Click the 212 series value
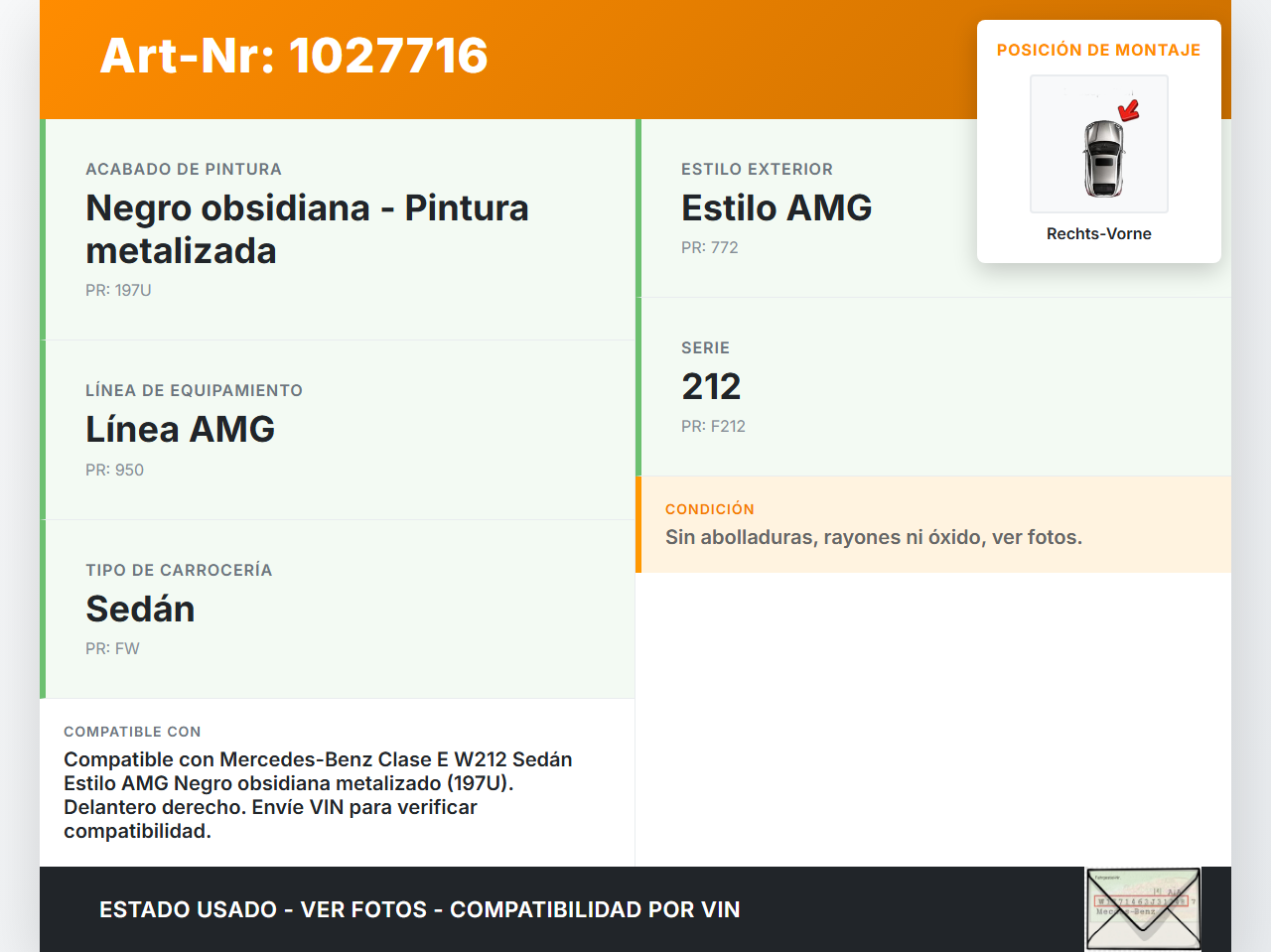The width and height of the screenshot is (1271, 952). tap(711, 386)
